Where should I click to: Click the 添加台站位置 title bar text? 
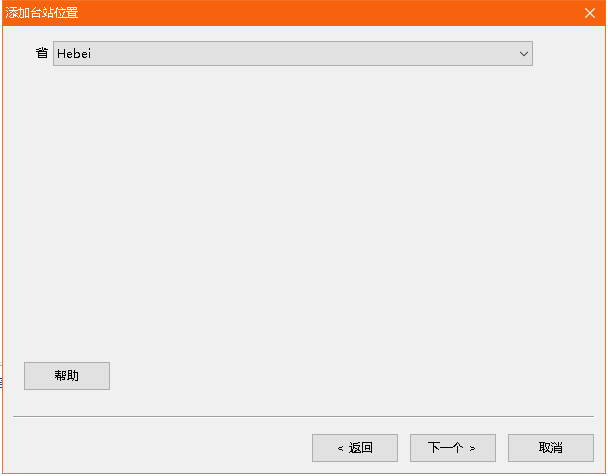(x=42, y=13)
